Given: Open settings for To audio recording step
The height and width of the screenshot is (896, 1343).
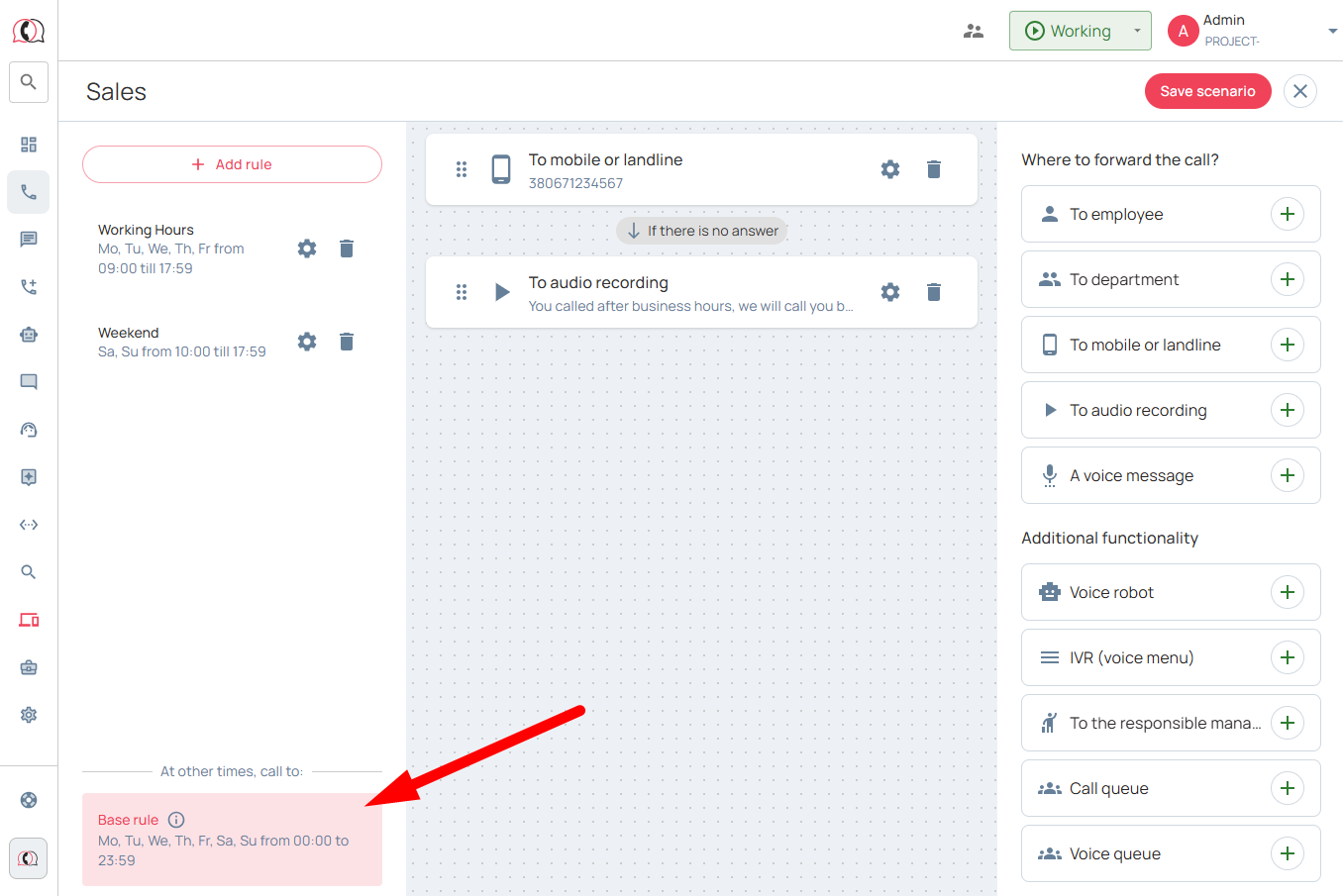Looking at the screenshot, I should (890, 292).
